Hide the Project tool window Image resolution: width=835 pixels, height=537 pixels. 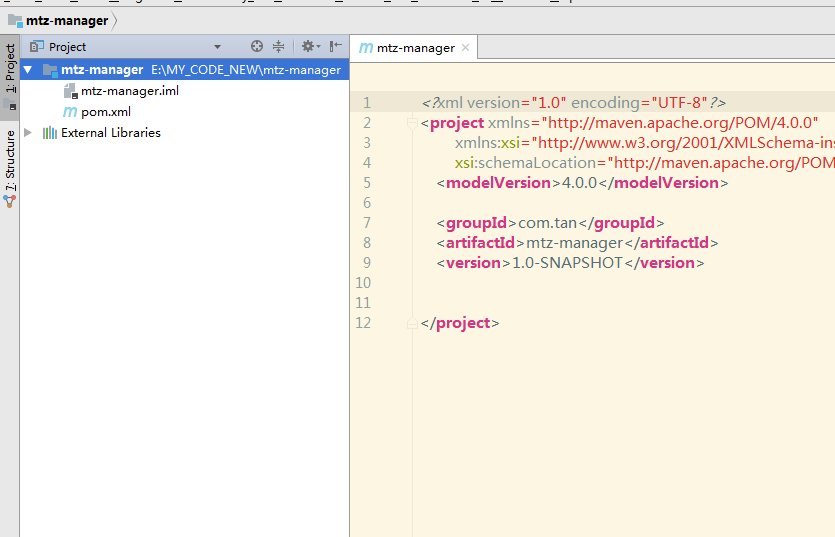tap(335, 46)
